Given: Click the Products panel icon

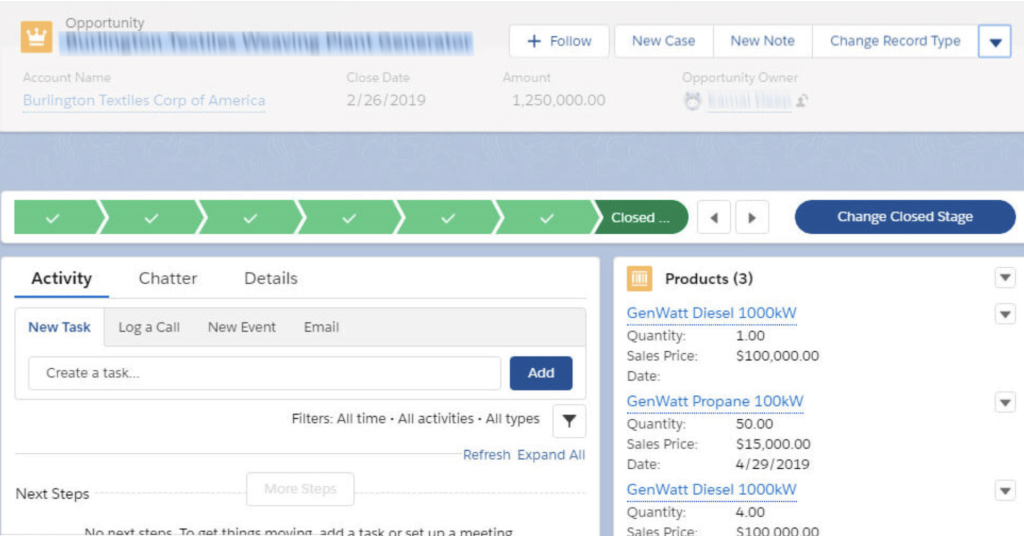Looking at the screenshot, I should click(639, 279).
